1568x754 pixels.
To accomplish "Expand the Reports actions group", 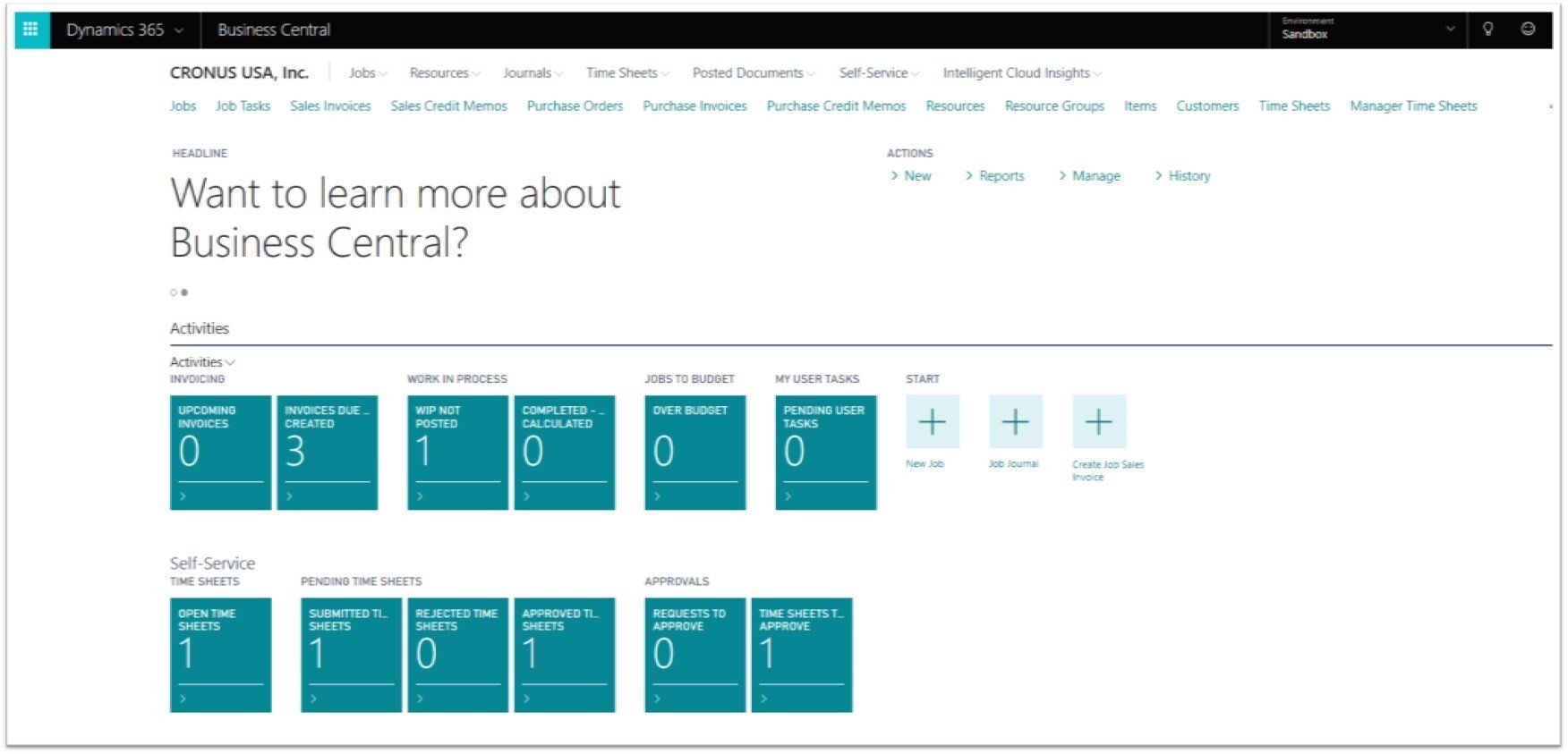I will tap(994, 176).
